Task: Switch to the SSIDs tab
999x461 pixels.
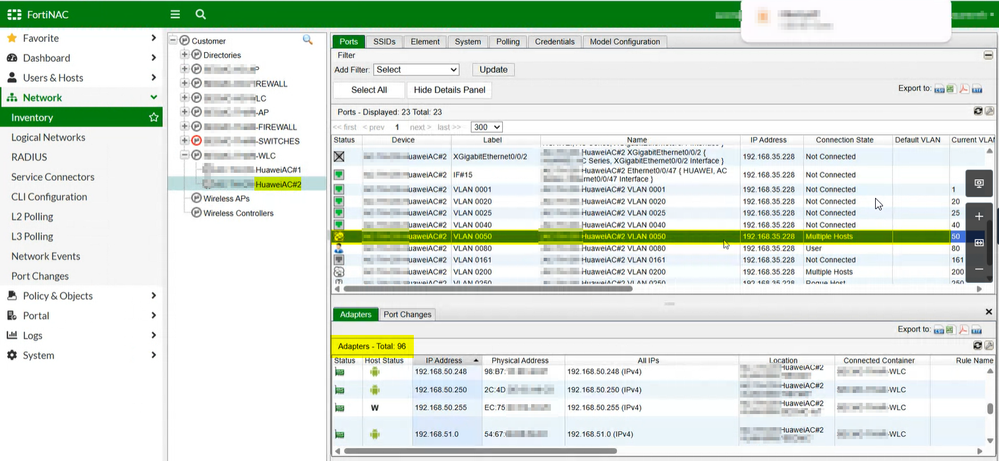Action: 384,42
